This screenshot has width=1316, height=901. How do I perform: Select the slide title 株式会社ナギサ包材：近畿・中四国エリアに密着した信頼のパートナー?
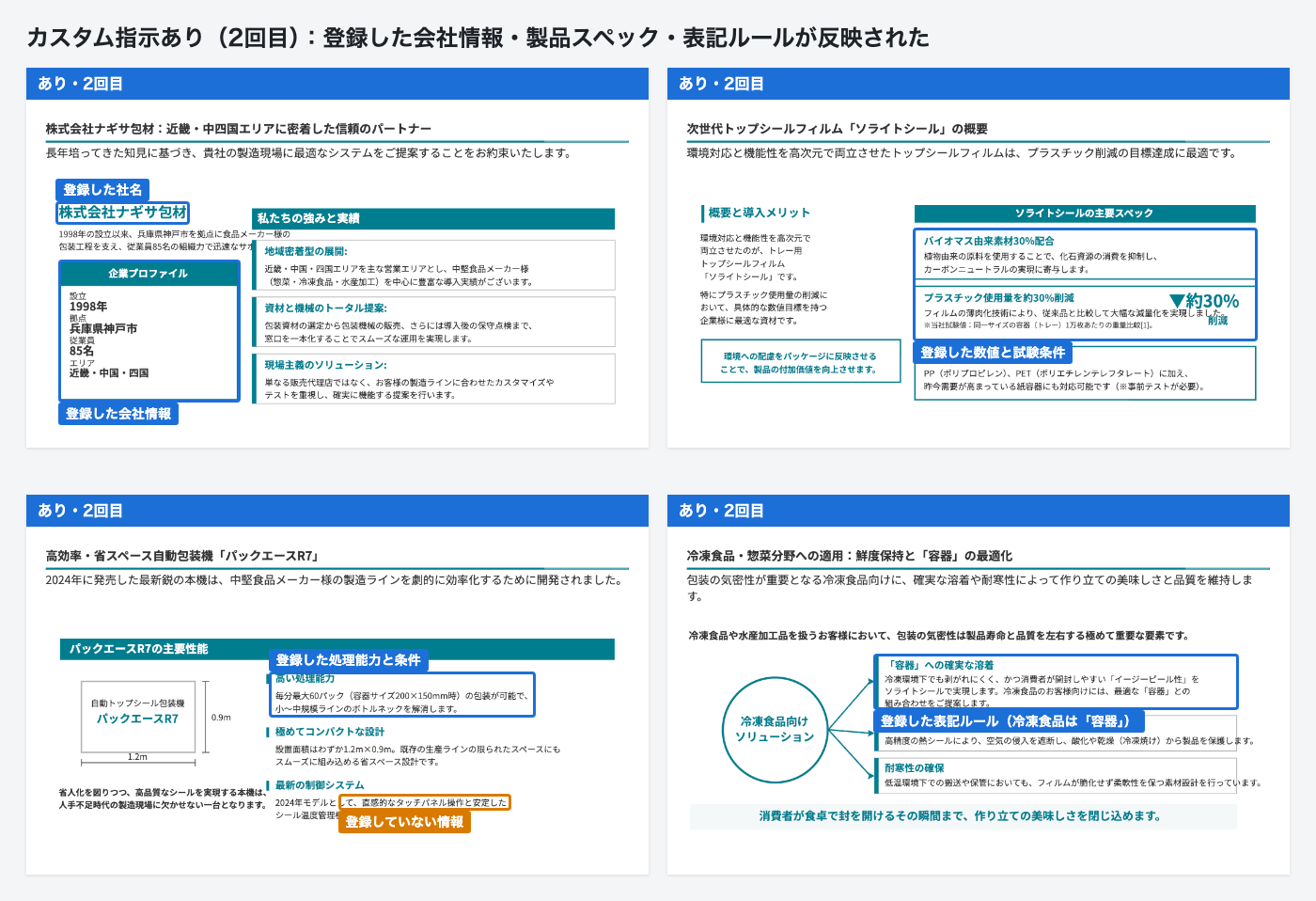[x=239, y=129]
